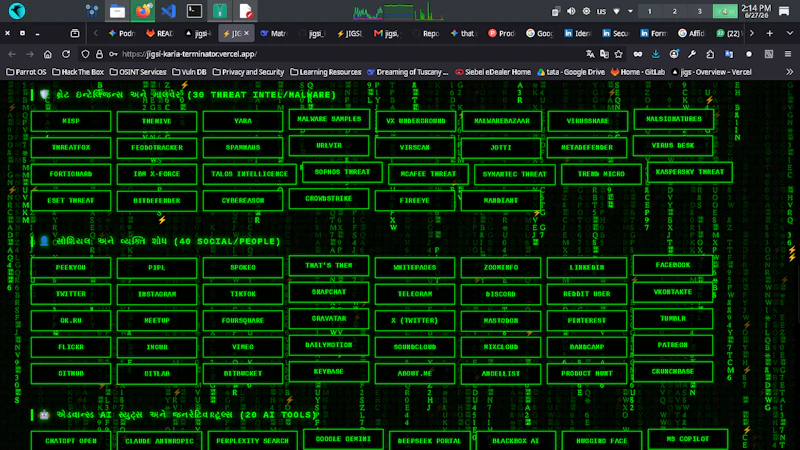The image size is (800, 450).
Task: Open the Parrot OS main menu
Action: click(x=17, y=11)
